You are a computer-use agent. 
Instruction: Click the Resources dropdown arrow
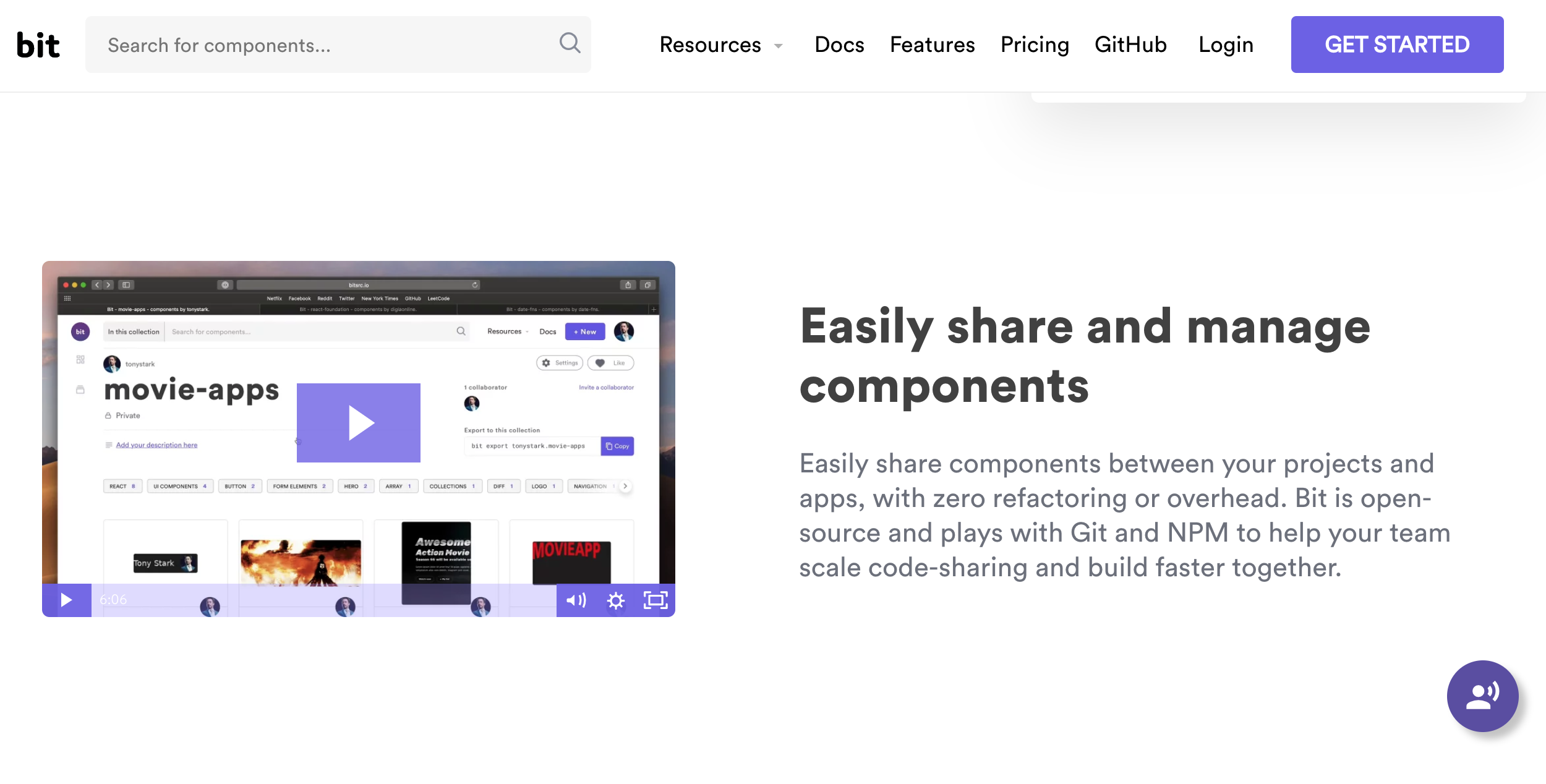click(779, 46)
